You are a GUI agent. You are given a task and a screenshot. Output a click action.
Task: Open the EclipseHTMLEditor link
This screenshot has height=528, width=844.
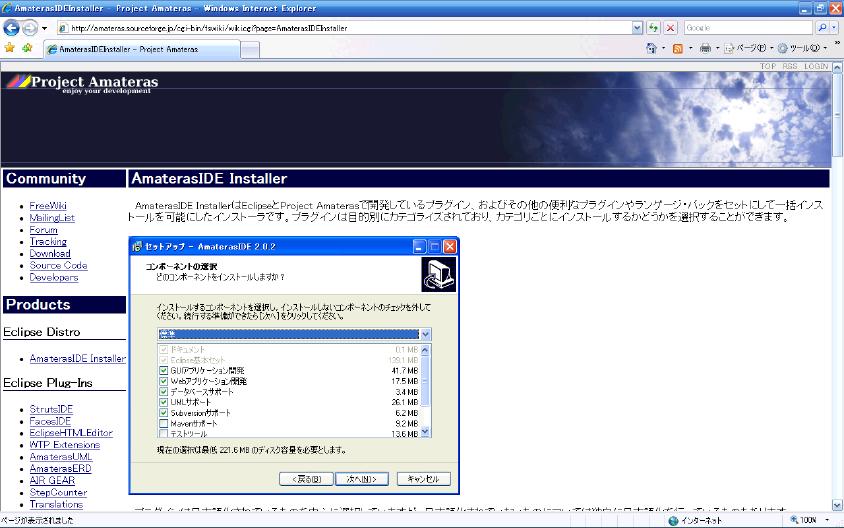tap(71, 433)
